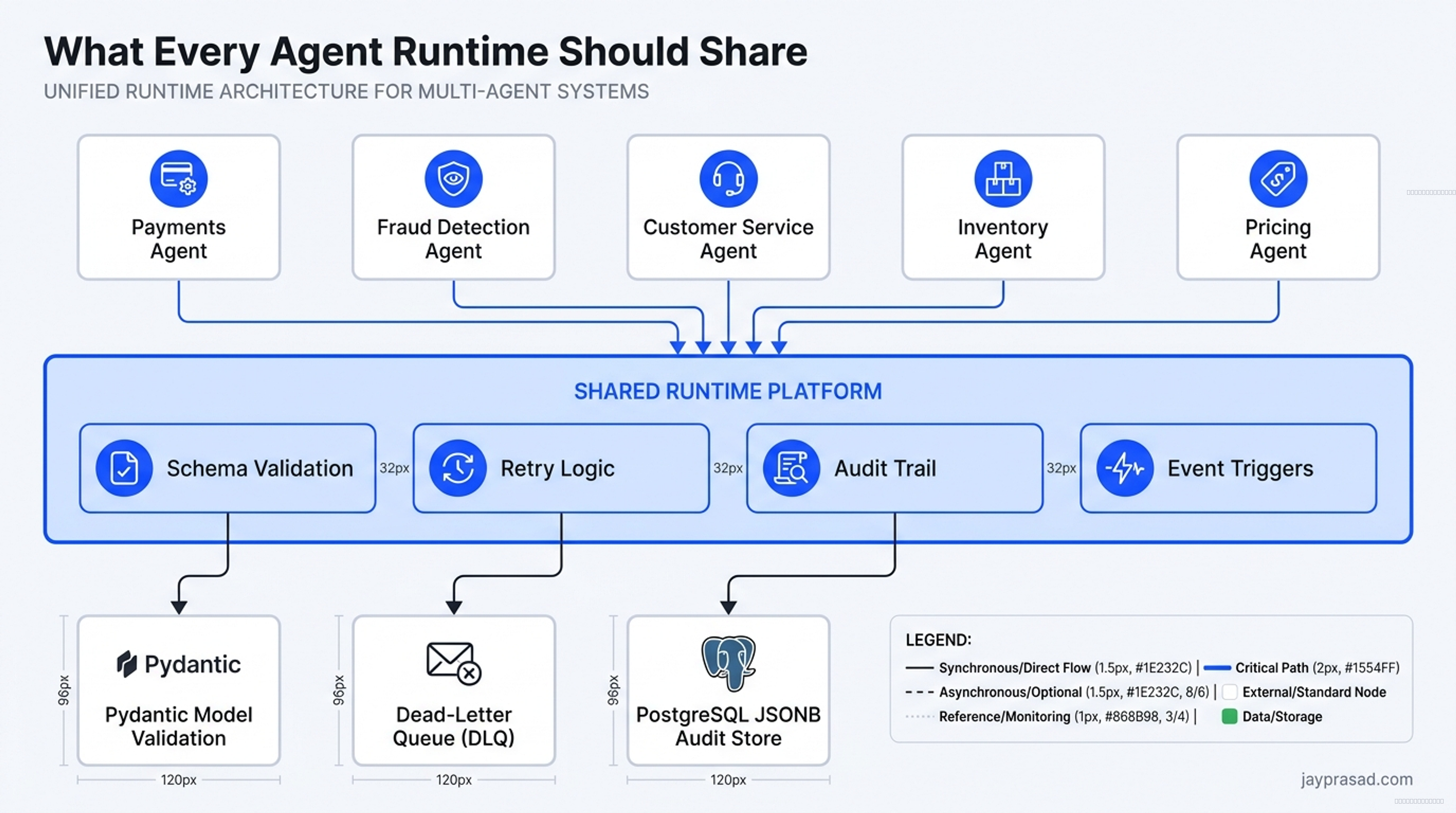Click the arrowhead entering the Pydantic box

179,608
